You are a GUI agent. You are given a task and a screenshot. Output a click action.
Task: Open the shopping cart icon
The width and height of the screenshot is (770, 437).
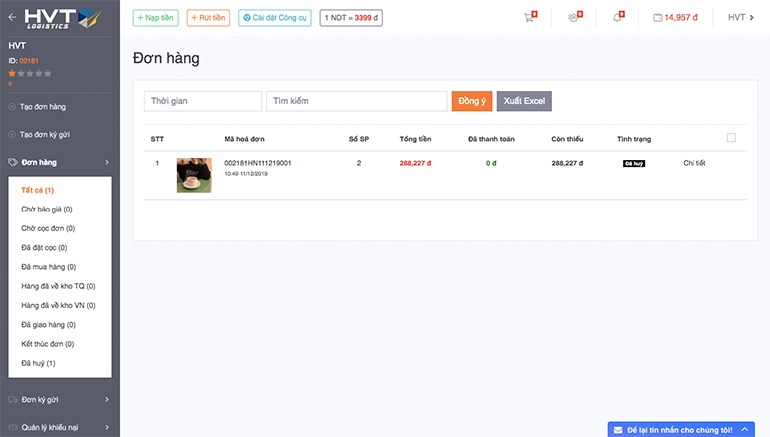tap(530, 17)
